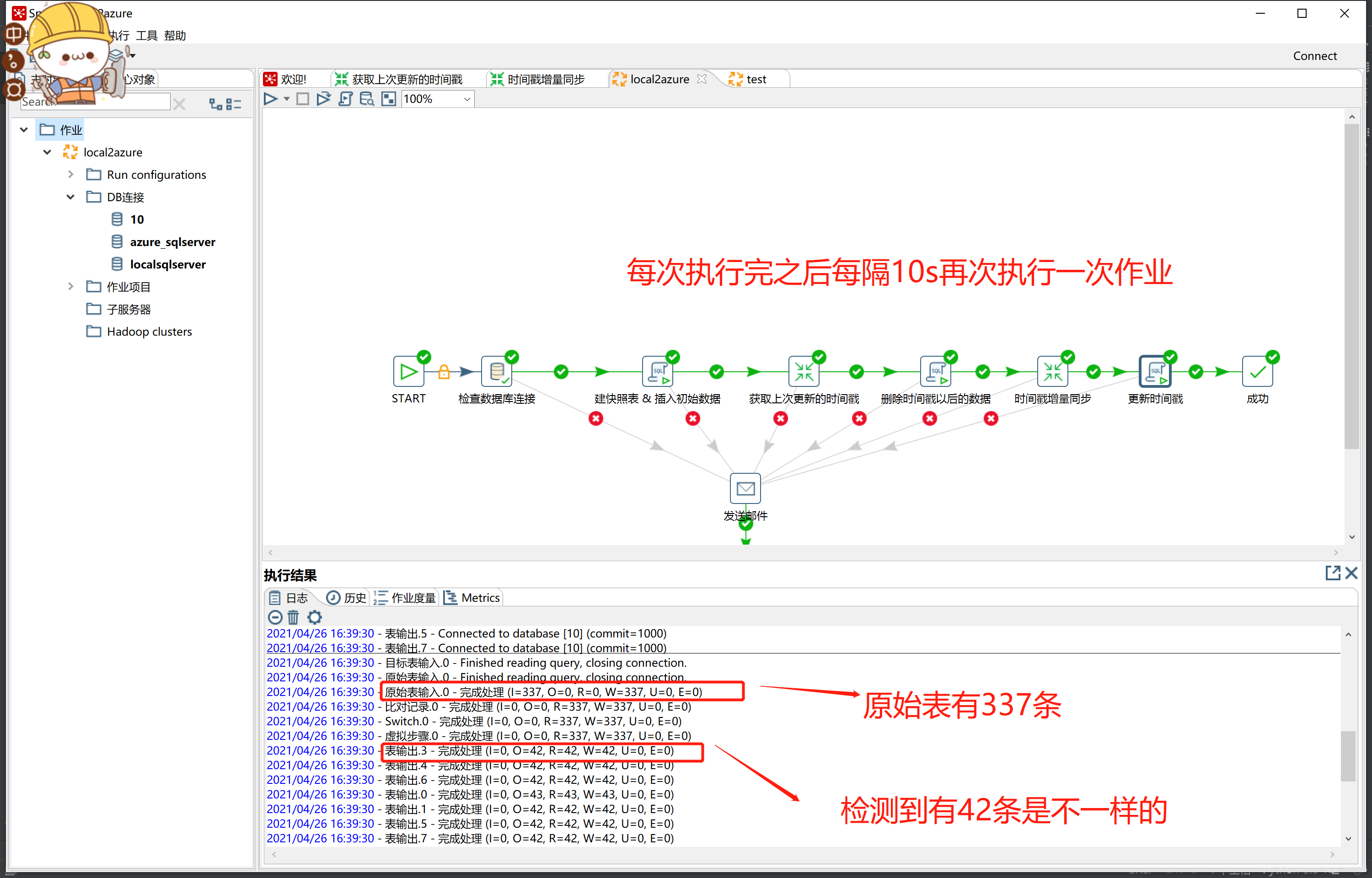
Task: Click the localsqlserver database connection
Action: pos(167,264)
